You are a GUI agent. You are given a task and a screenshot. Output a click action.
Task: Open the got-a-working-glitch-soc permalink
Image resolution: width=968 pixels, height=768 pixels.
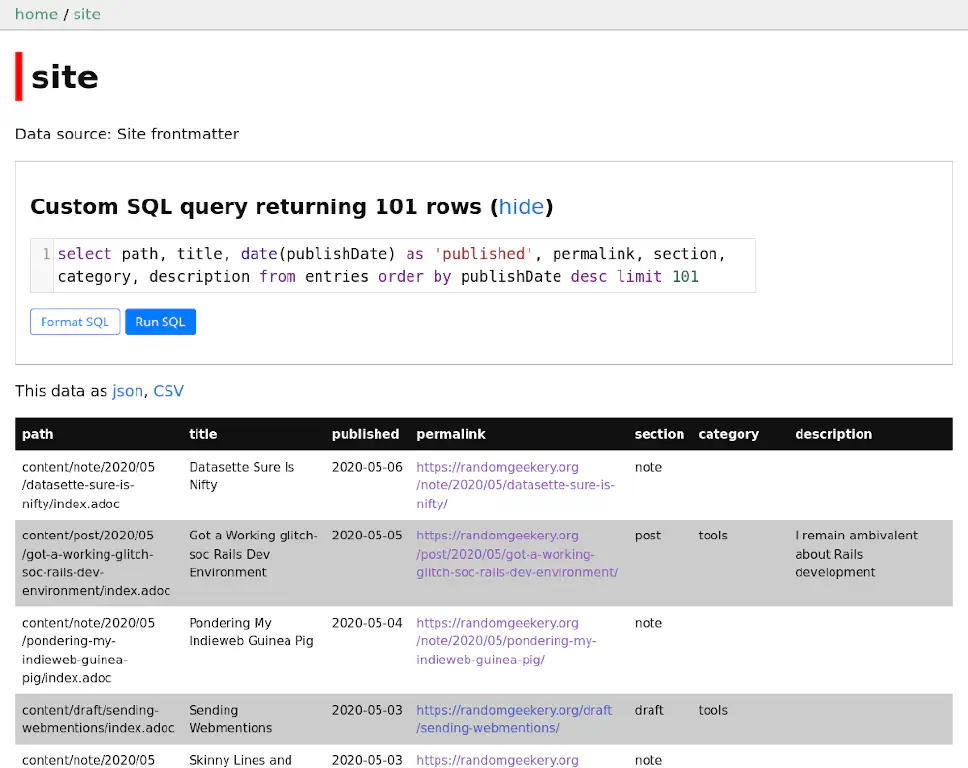point(516,554)
